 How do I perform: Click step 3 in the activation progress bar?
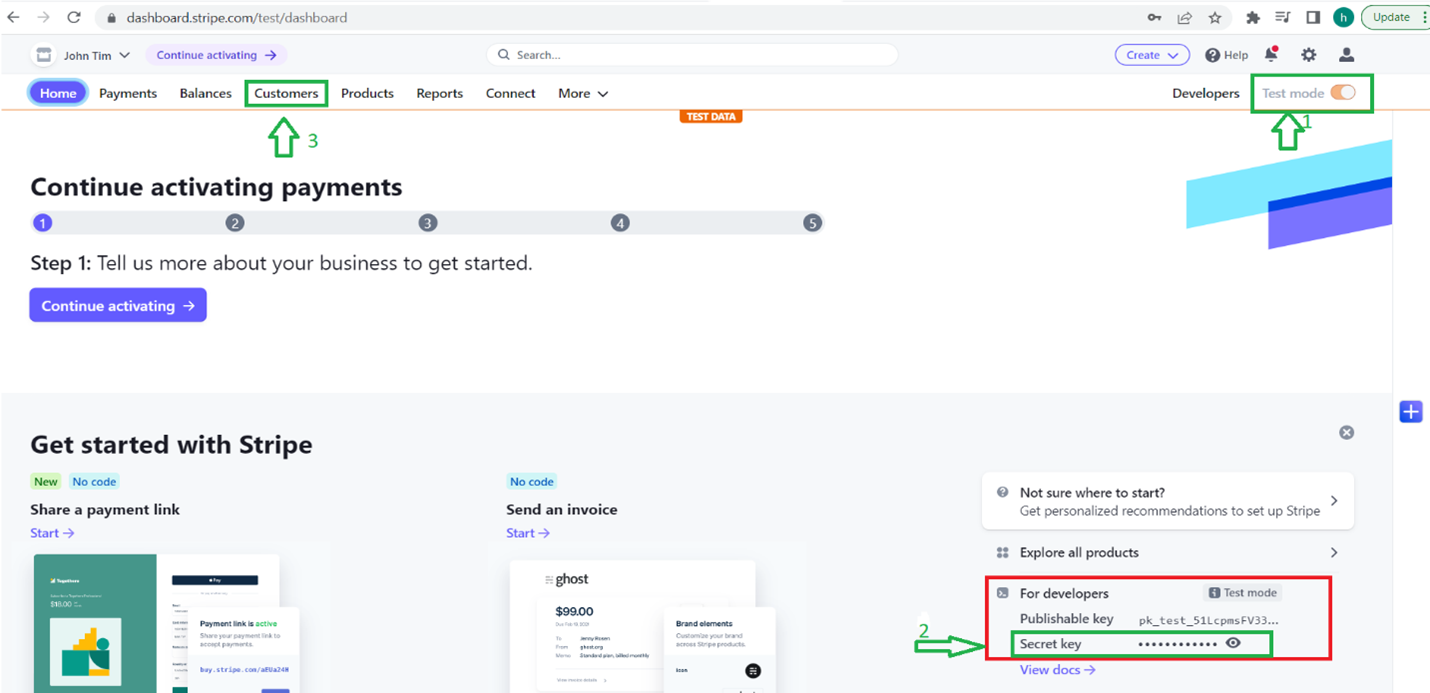(x=428, y=223)
